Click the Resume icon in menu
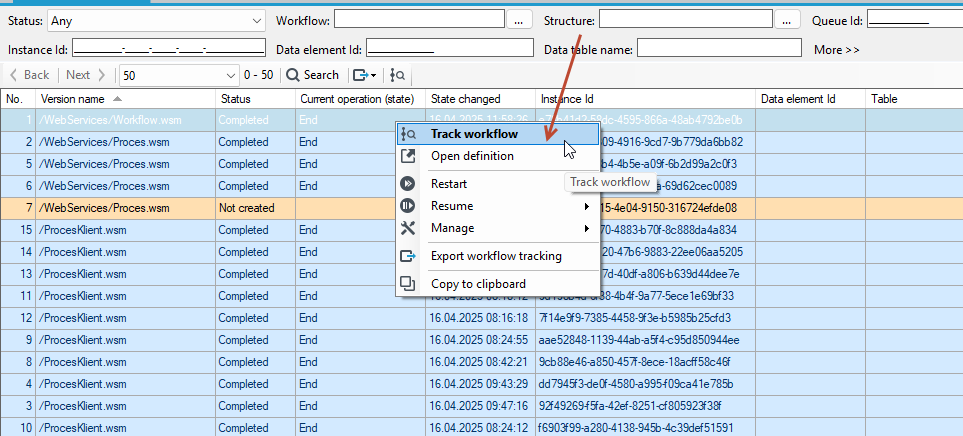This screenshot has height=436, width=963. click(x=408, y=206)
